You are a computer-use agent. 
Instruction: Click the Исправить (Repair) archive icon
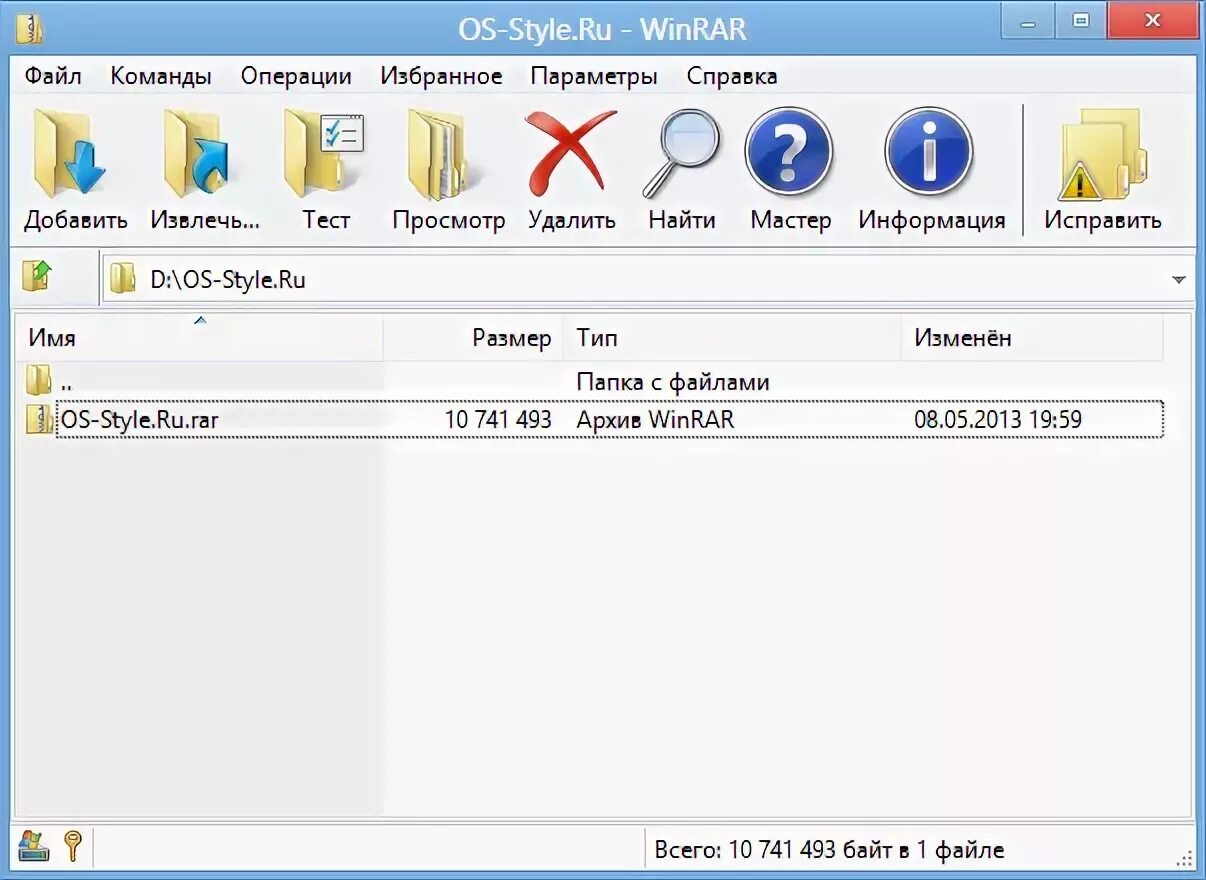(x=1102, y=155)
